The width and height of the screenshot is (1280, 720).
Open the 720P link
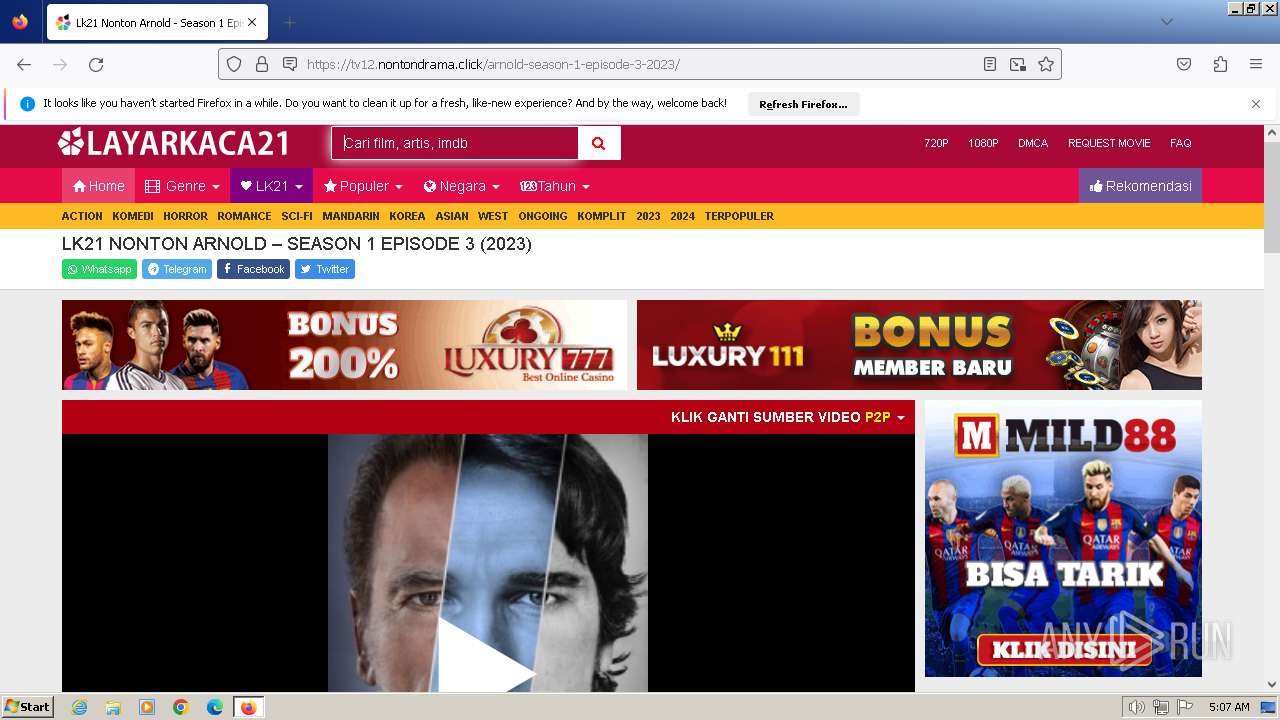point(936,143)
